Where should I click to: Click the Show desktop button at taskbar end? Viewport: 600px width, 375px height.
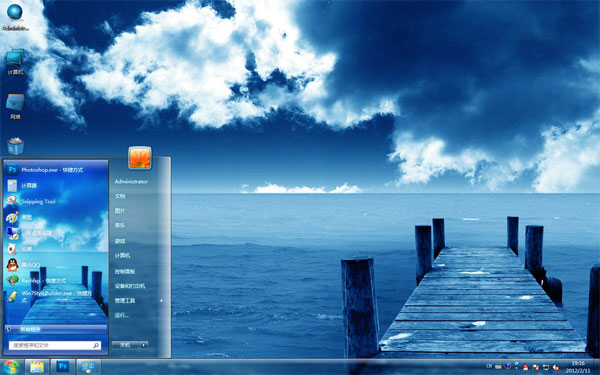(596, 367)
